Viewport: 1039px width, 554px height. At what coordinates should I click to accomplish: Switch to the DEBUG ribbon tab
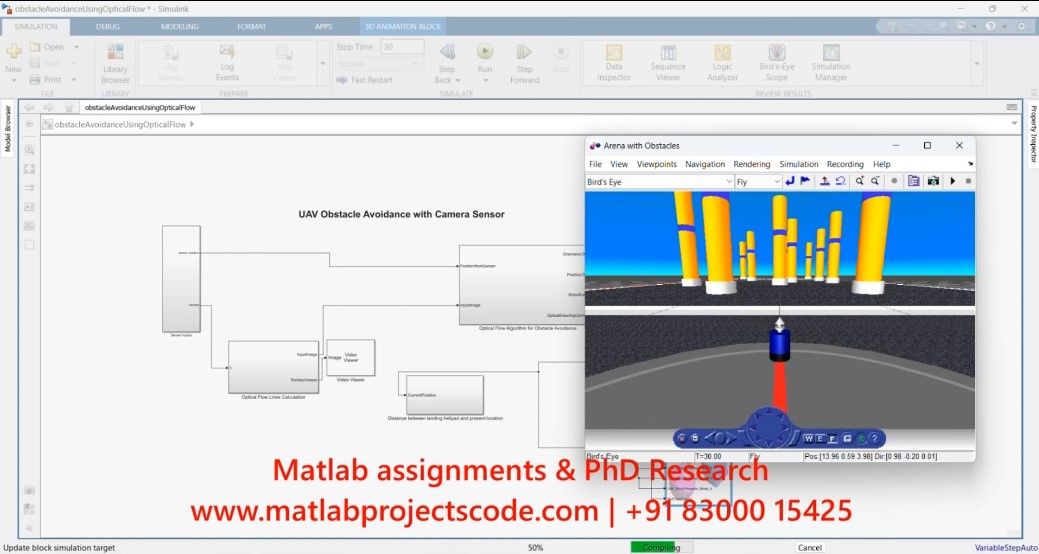[x=108, y=27]
